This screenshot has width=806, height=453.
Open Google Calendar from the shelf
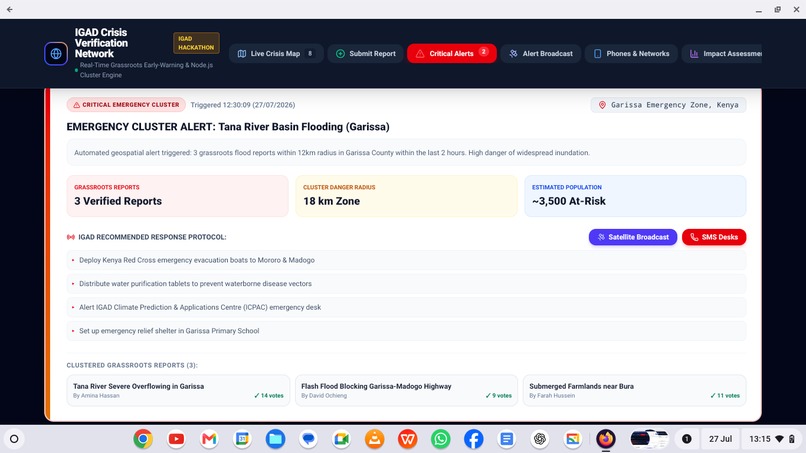[242, 439]
